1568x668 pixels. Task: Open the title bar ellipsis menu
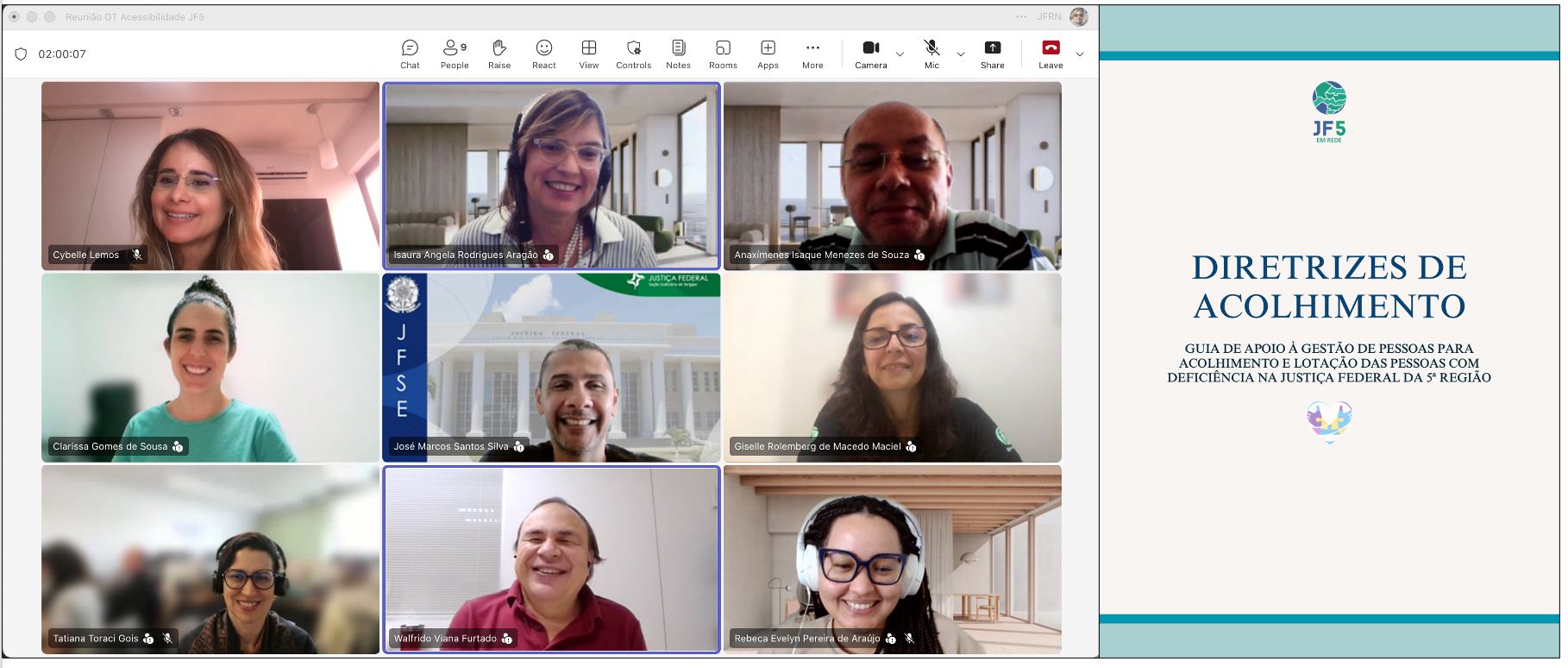tap(1021, 16)
